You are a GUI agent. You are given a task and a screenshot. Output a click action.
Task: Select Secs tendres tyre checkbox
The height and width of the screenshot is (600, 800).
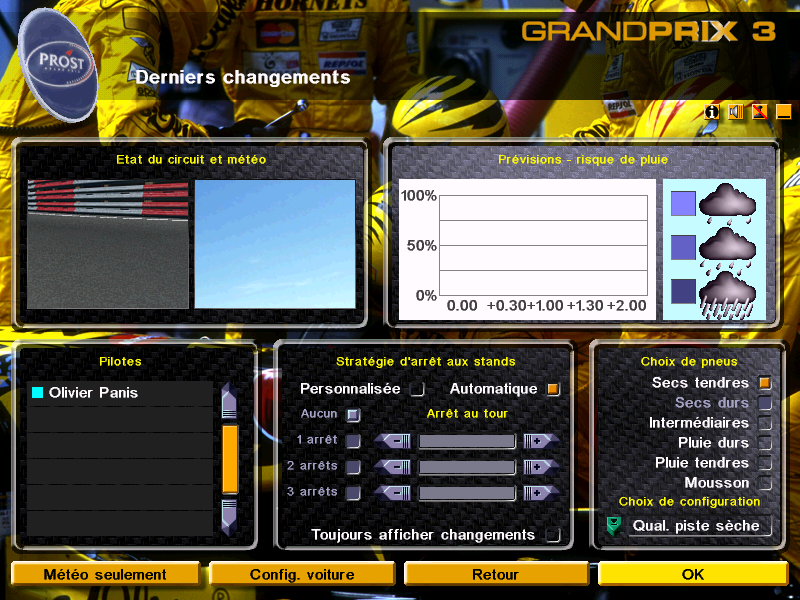pyautogui.click(x=764, y=383)
